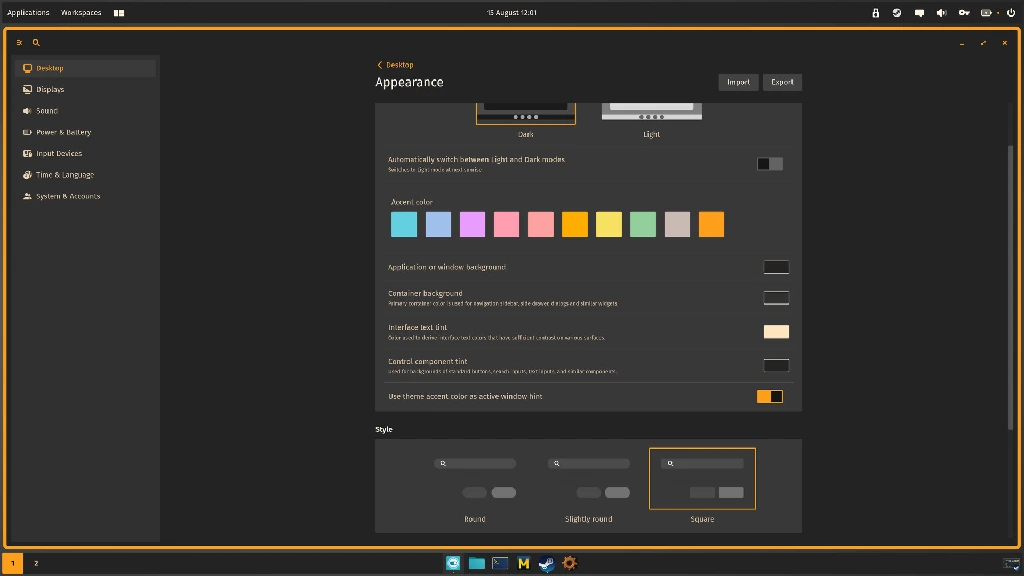Choose the green accent color swatch
The height and width of the screenshot is (576, 1024).
643,224
